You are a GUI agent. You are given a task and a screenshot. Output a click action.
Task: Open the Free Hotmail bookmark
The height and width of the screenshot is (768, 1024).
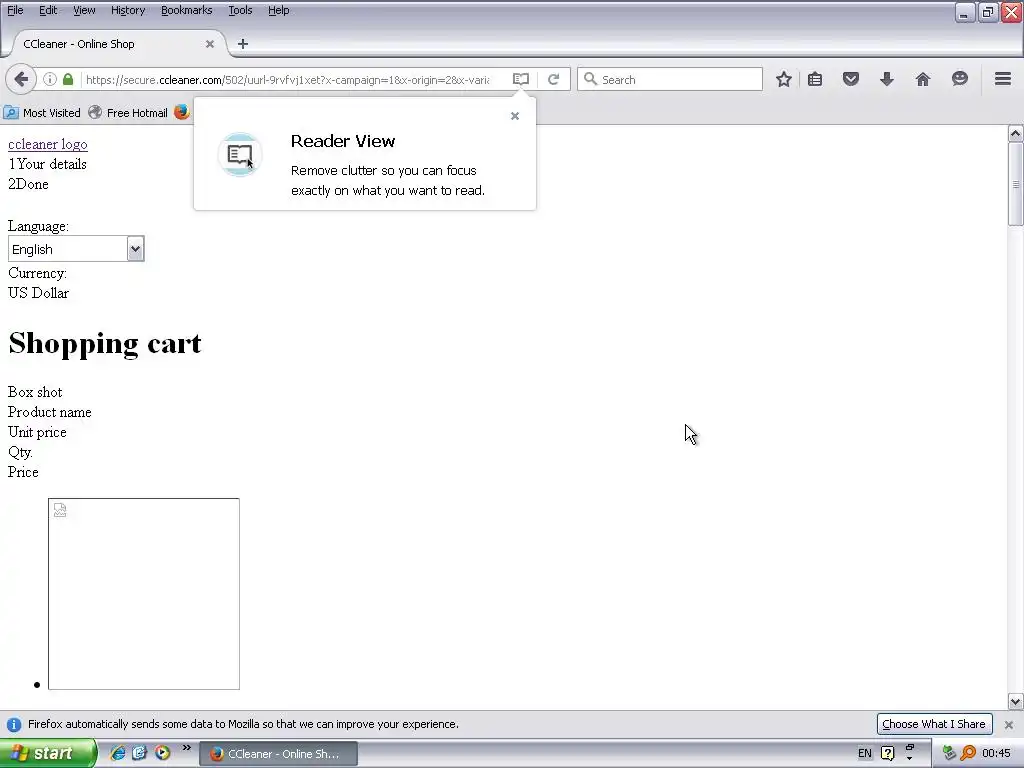pos(128,113)
